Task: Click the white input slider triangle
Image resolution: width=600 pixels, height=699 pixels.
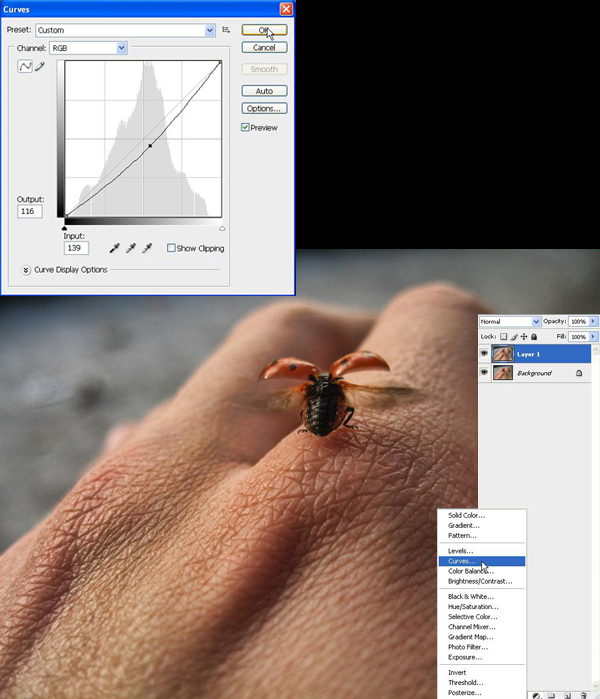Action: pos(222,228)
